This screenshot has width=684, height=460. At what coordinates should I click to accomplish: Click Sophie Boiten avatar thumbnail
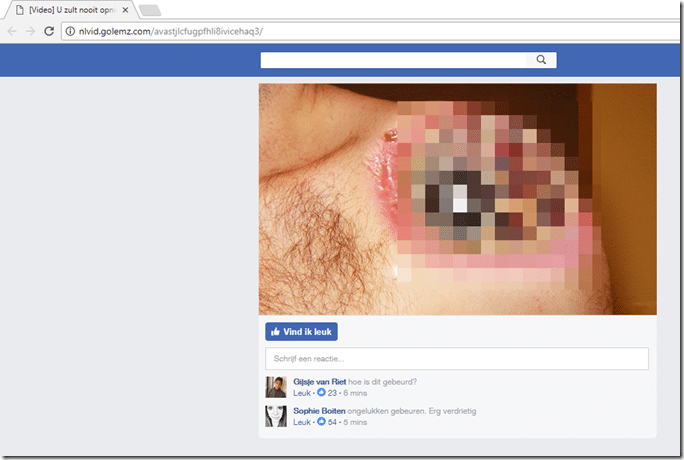(276, 416)
